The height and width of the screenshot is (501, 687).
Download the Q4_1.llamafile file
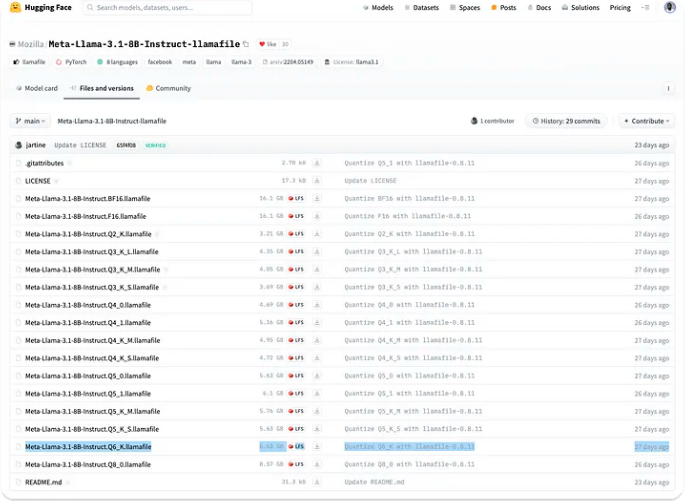317,323
